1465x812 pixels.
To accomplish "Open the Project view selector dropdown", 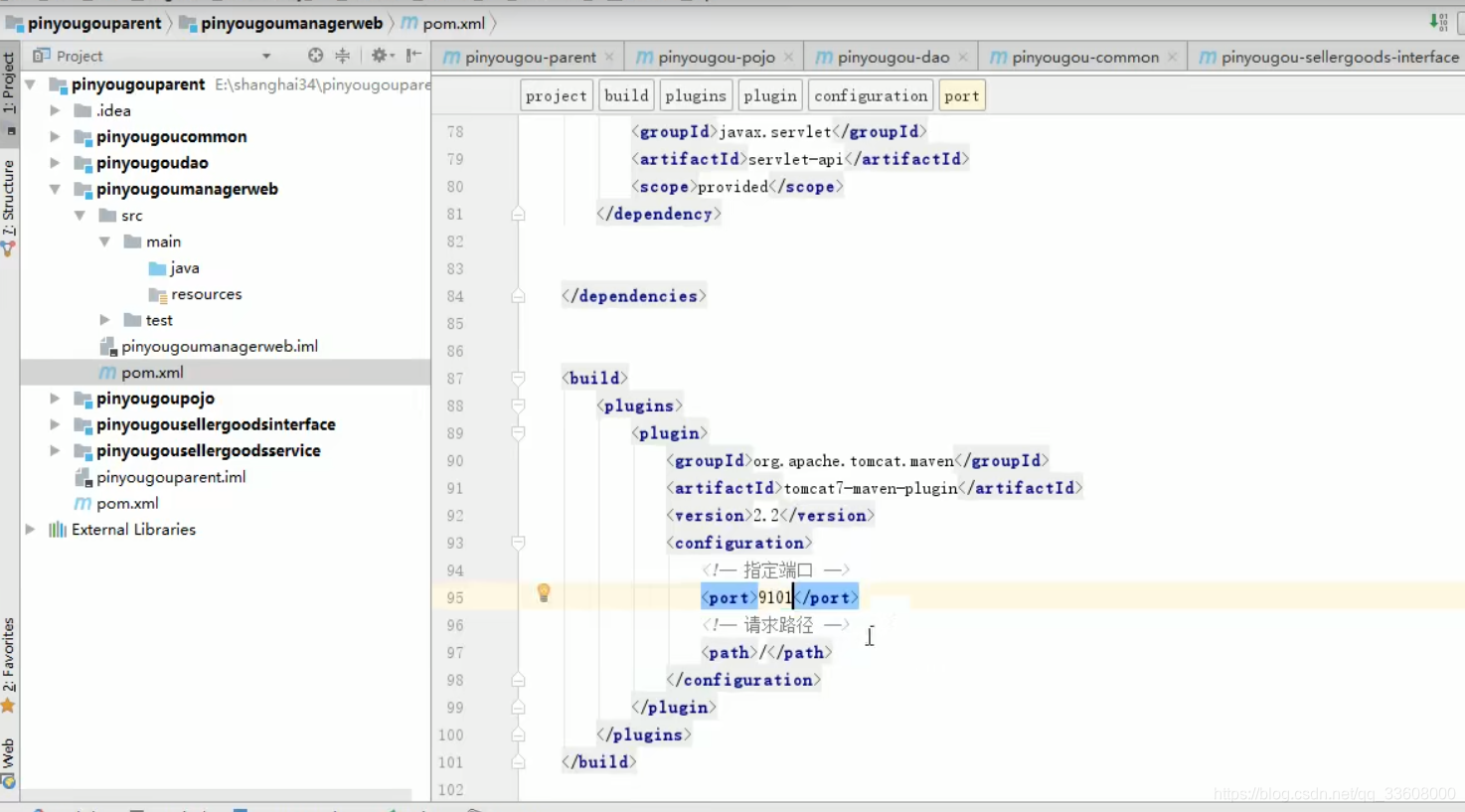I will pyautogui.click(x=266, y=57).
